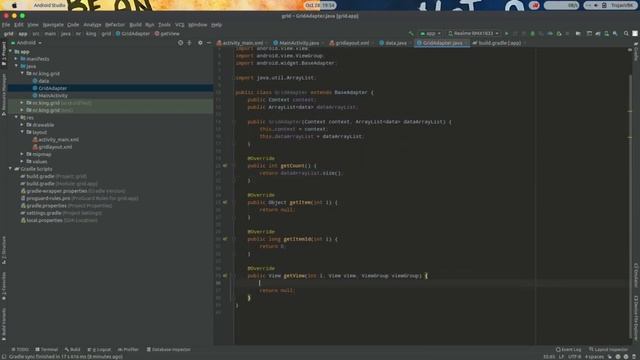640x360 pixels.
Task: Collapse the res folder
Action: (x=16, y=118)
